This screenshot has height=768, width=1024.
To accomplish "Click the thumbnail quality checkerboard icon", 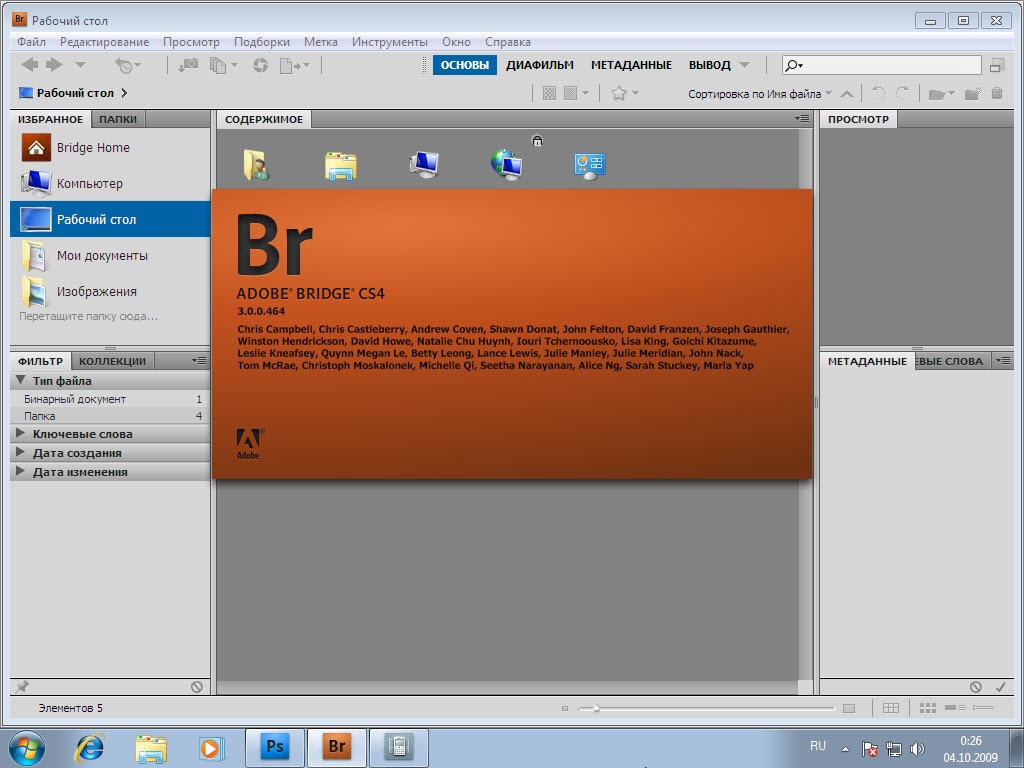I will pos(549,93).
